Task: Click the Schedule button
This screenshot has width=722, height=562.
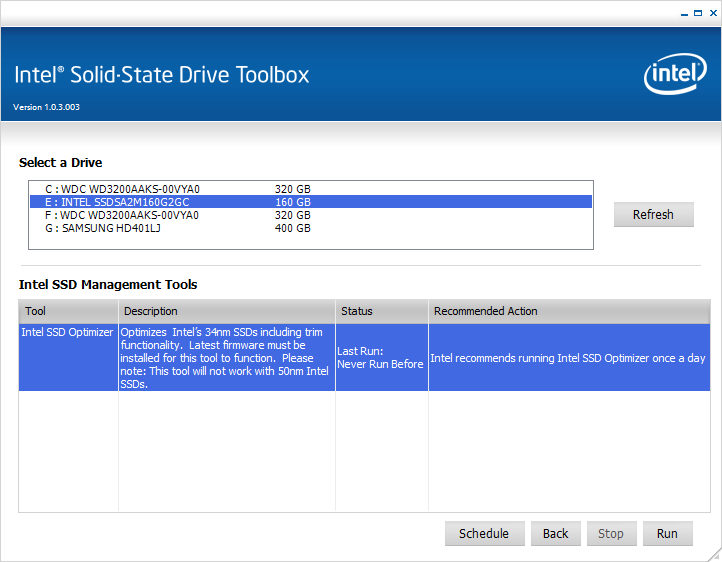Action: tap(484, 533)
